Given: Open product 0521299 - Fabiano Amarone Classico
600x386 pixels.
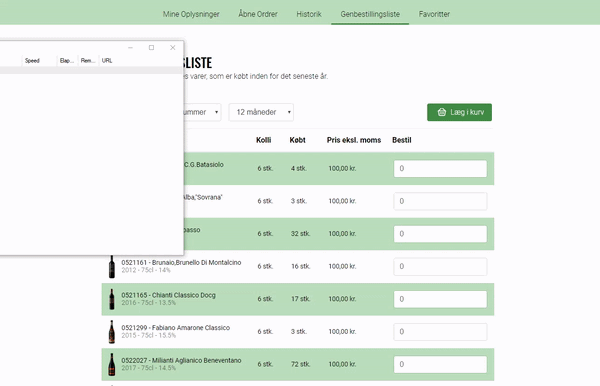Looking at the screenshot, I should pos(176,328).
